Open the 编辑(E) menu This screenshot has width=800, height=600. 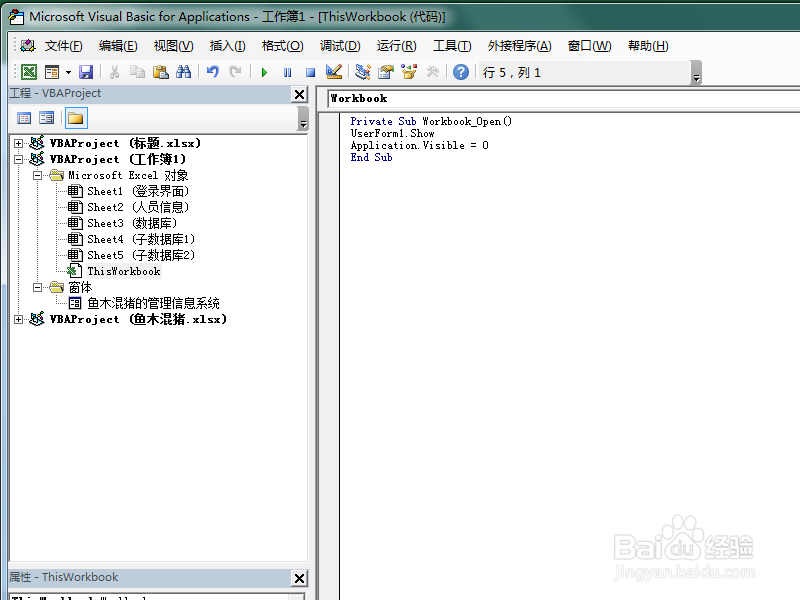pyautogui.click(x=118, y=46)
